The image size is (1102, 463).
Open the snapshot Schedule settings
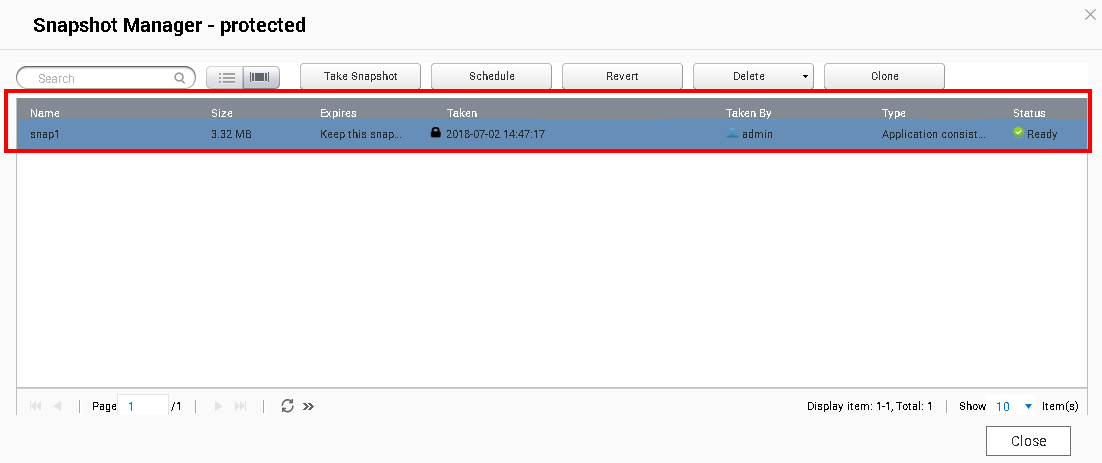click(x=491, y=77)
